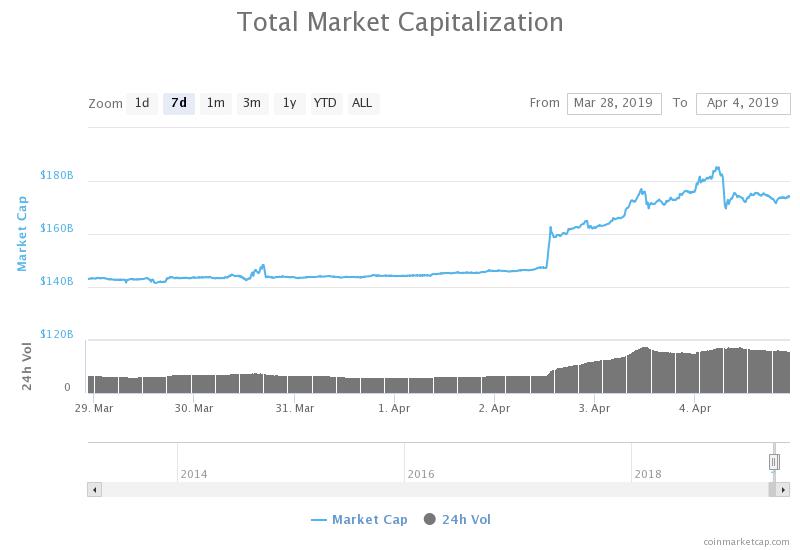
Task: Click 2016 in the navigator timeline
Action: [x=421, y=474]
